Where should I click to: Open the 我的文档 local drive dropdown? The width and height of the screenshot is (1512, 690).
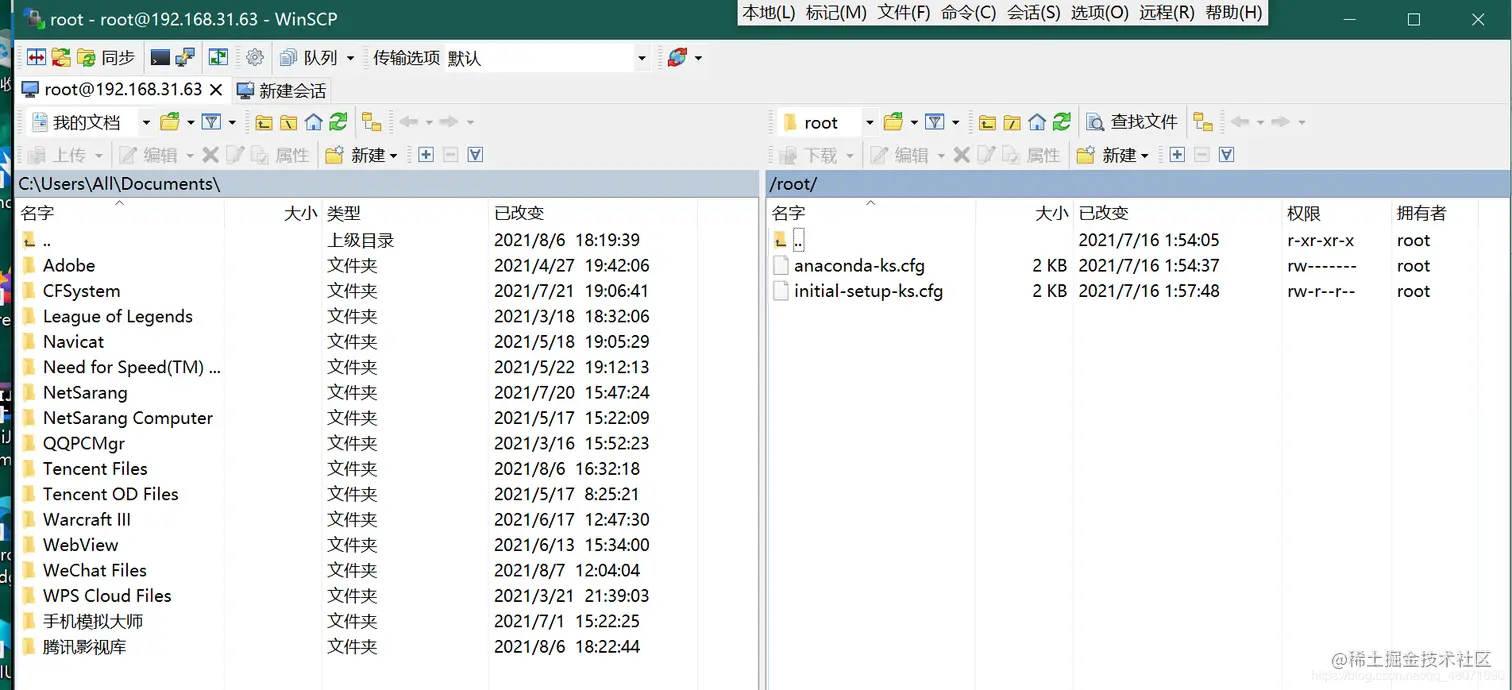146,122
